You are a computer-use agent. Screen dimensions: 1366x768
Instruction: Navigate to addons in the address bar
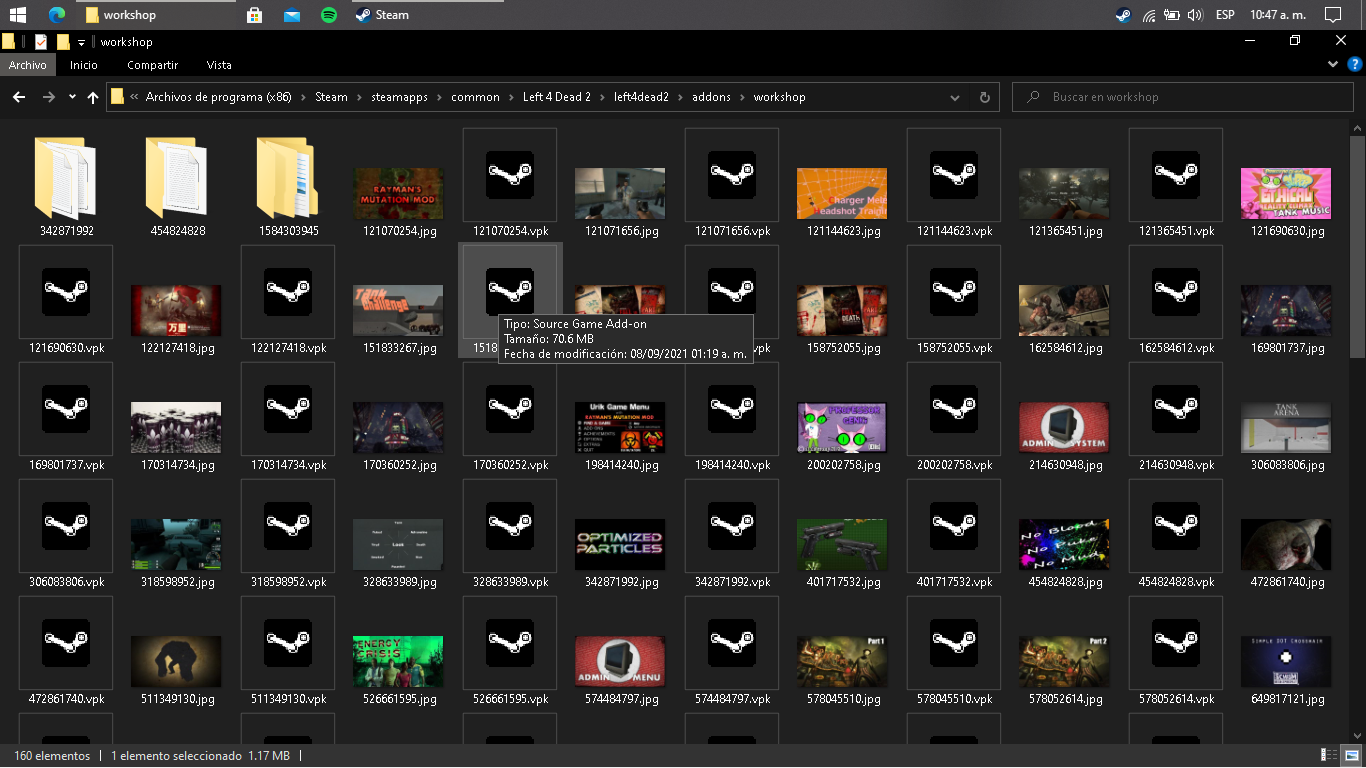click(x=711, y=97)
